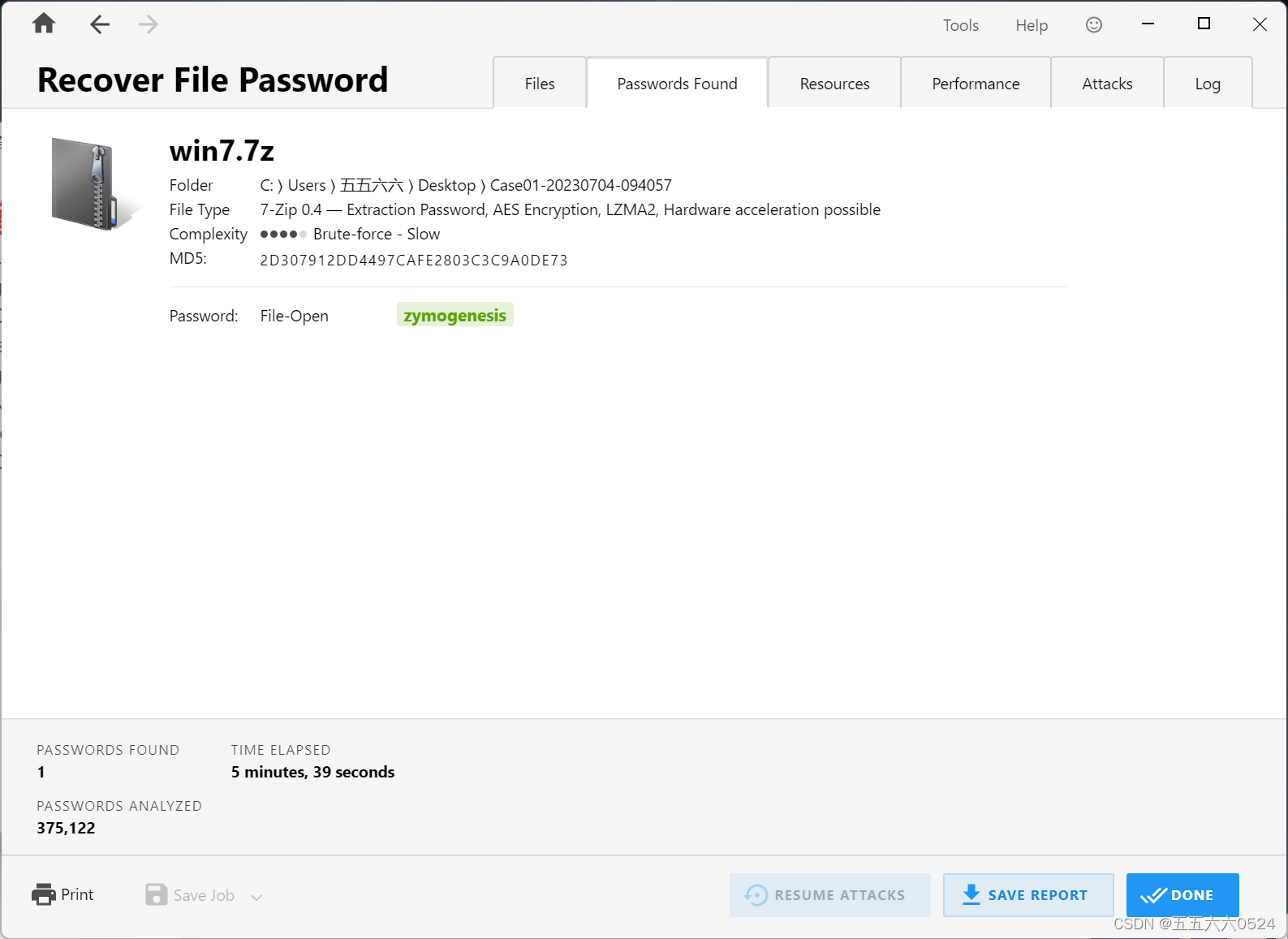1288x939 pixels.
Task: Click the Done button
Action: point(1182,895)
